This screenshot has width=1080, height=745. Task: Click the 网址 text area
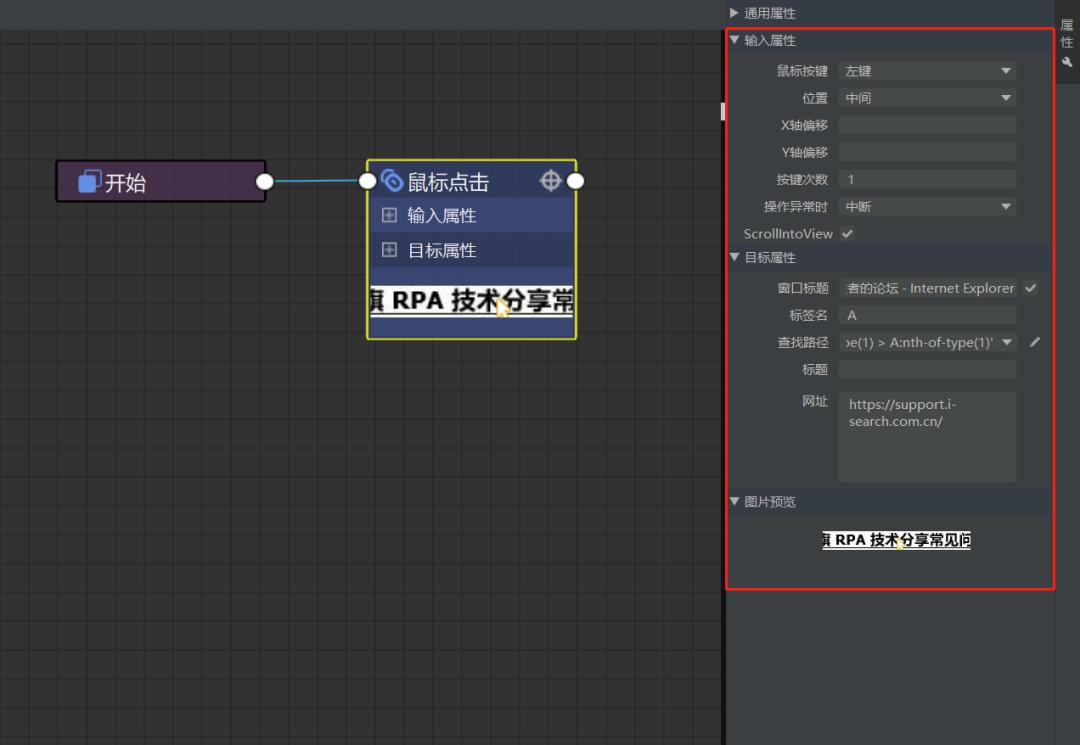click(927, 437)
